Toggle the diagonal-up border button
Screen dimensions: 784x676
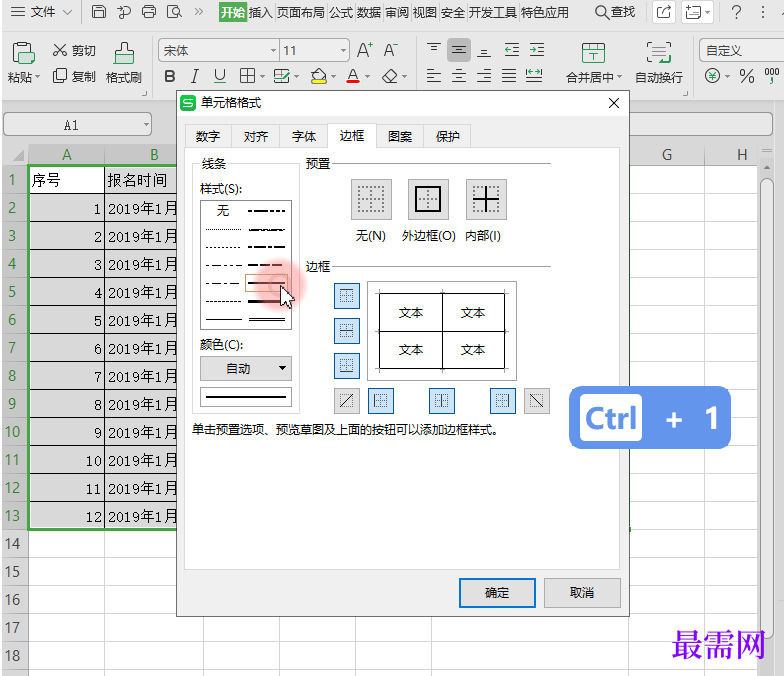click(x=347, y=401)
